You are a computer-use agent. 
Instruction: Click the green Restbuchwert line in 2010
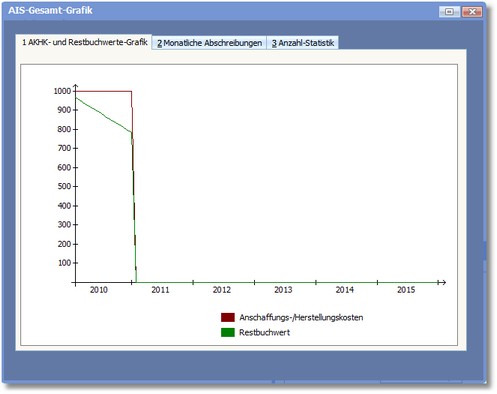tap(103, 114)
